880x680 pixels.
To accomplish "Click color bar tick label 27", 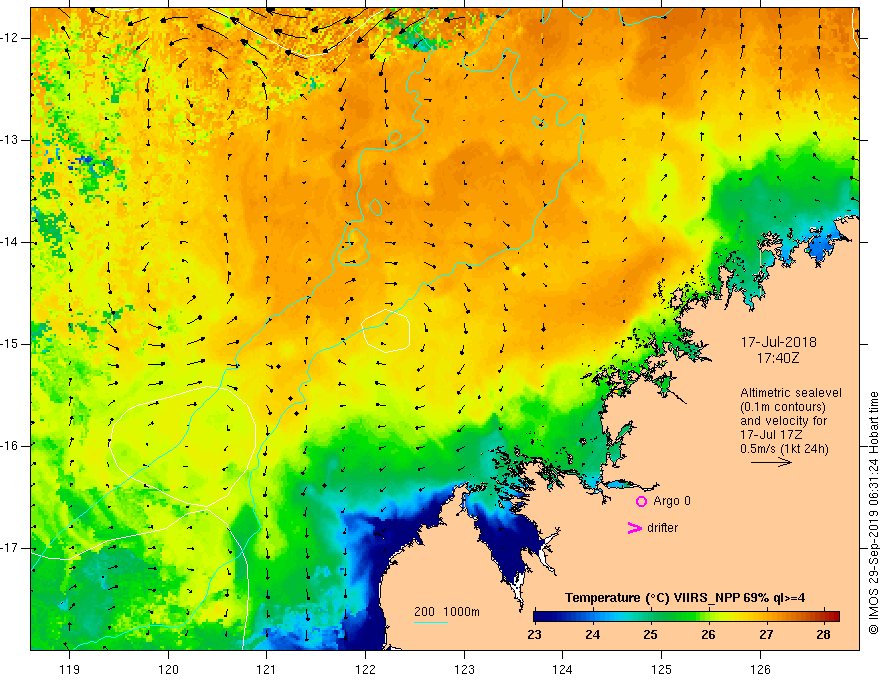I will click(766, 635).
